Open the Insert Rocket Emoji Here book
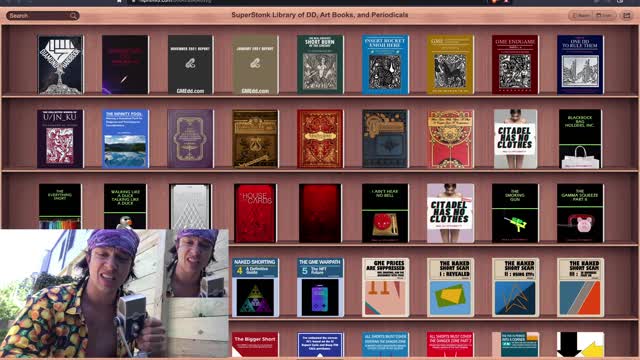 (385, 65)
